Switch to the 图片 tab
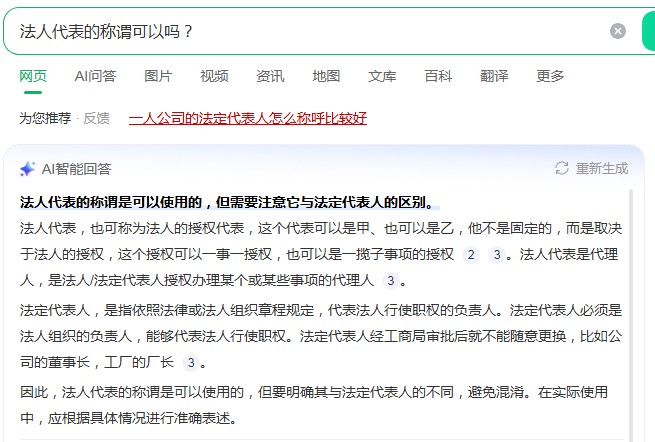Screen dimensions: 655x442 pyautogui.click(x=158, y=76)
